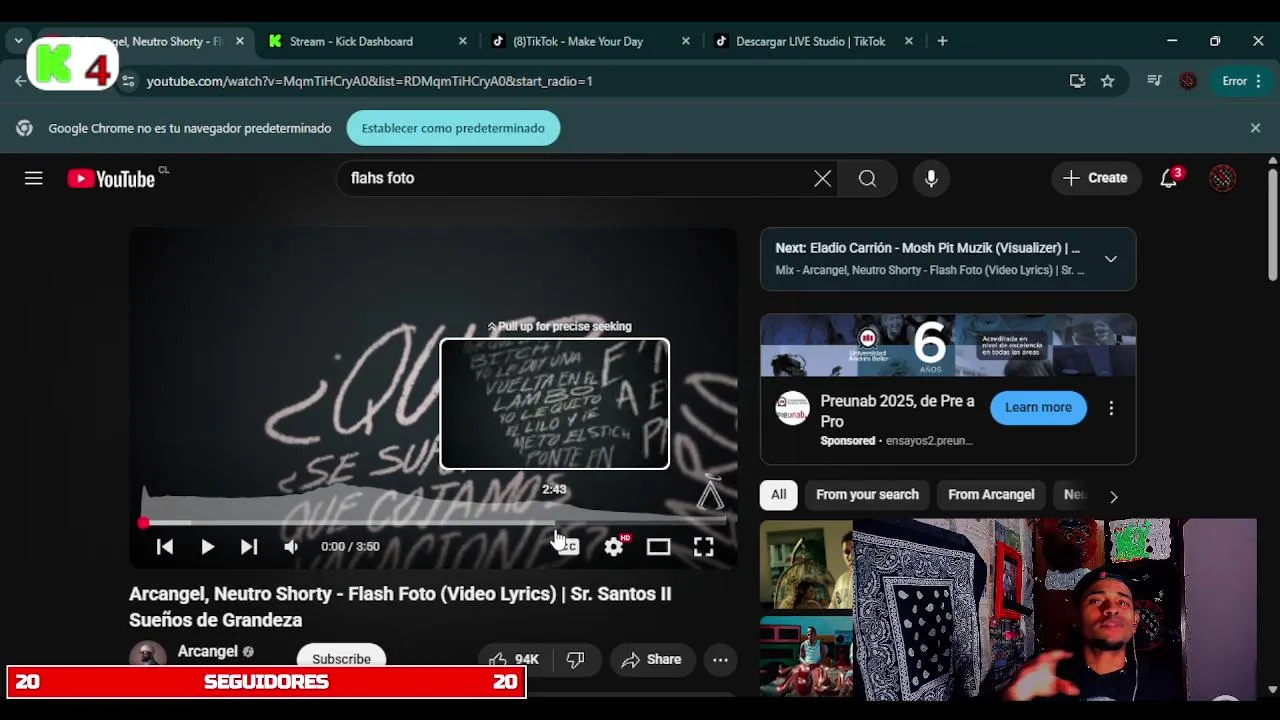Go to the YouTube home logo
Screen dimensions: 1280x720
point(111,179)
